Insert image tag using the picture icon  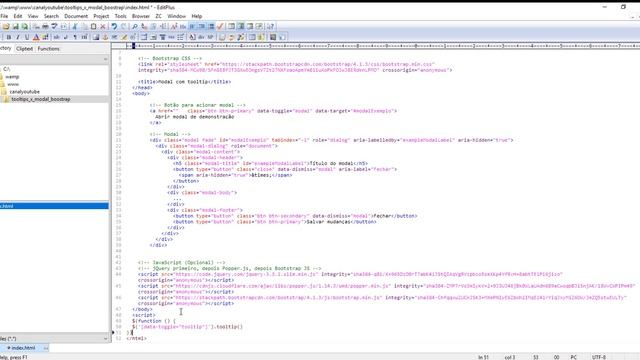pyautogui.click(x=96, y=37)
